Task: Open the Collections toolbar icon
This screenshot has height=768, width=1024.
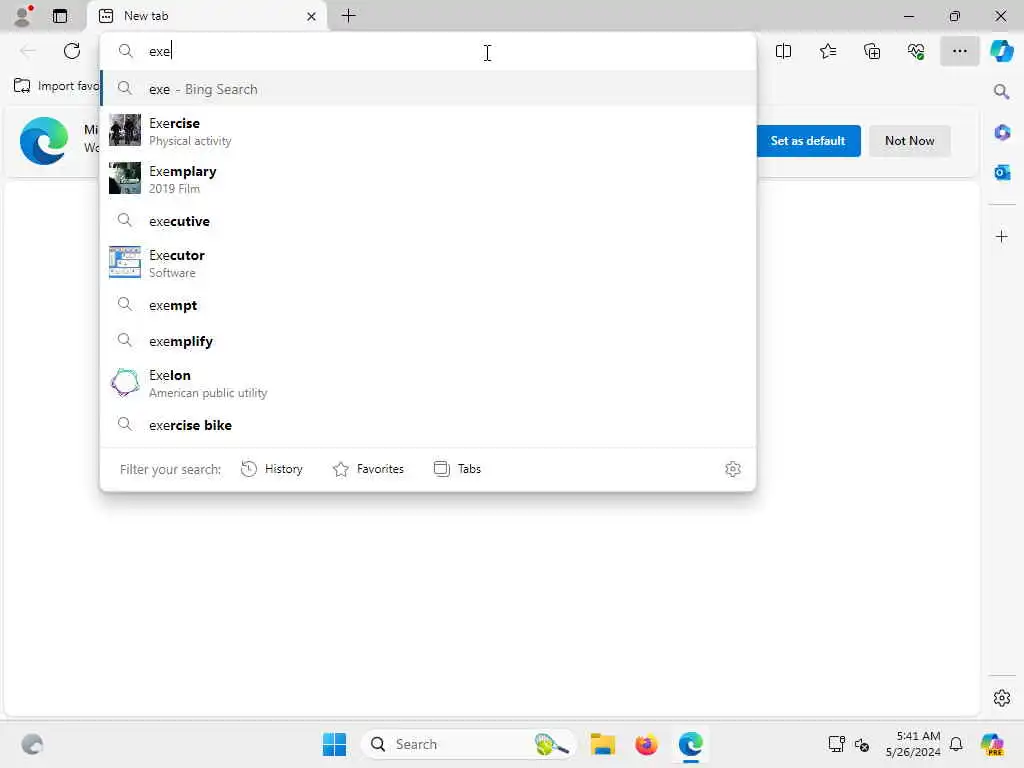Action: 872,51
